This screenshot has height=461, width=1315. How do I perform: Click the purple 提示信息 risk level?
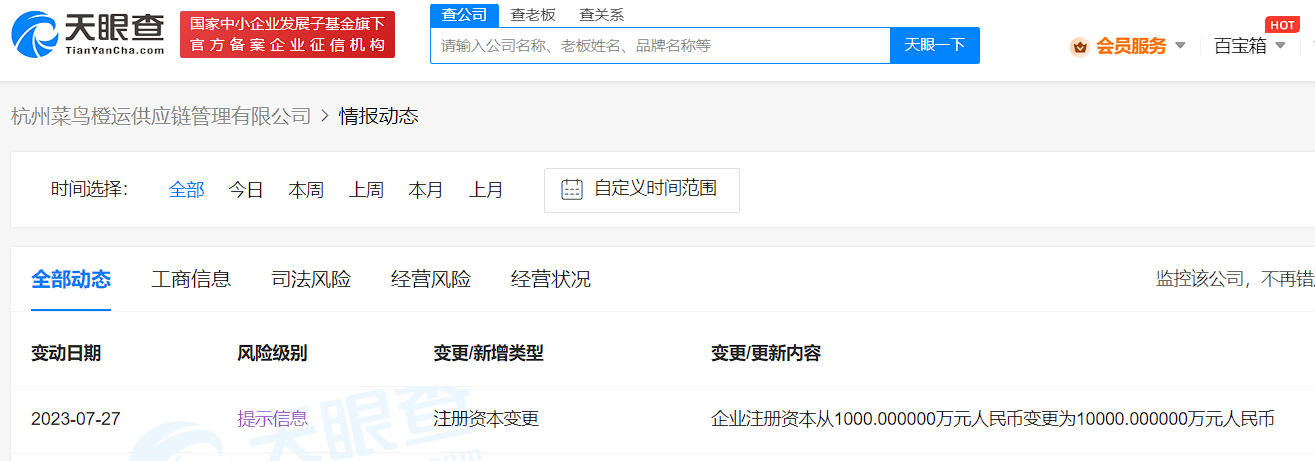click(x=272, y=419)
